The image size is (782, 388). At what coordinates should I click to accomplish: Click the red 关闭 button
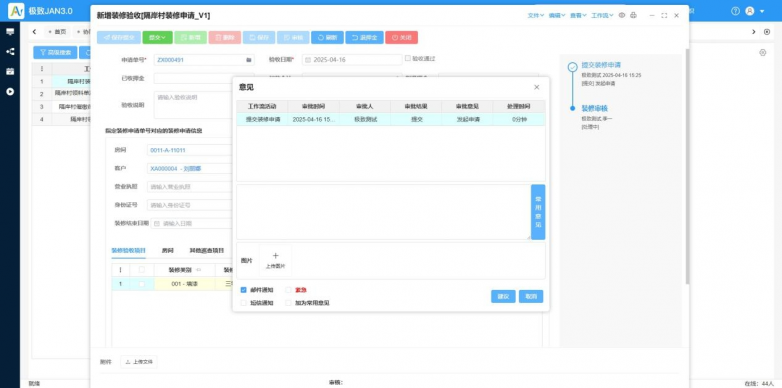point(401,37)
